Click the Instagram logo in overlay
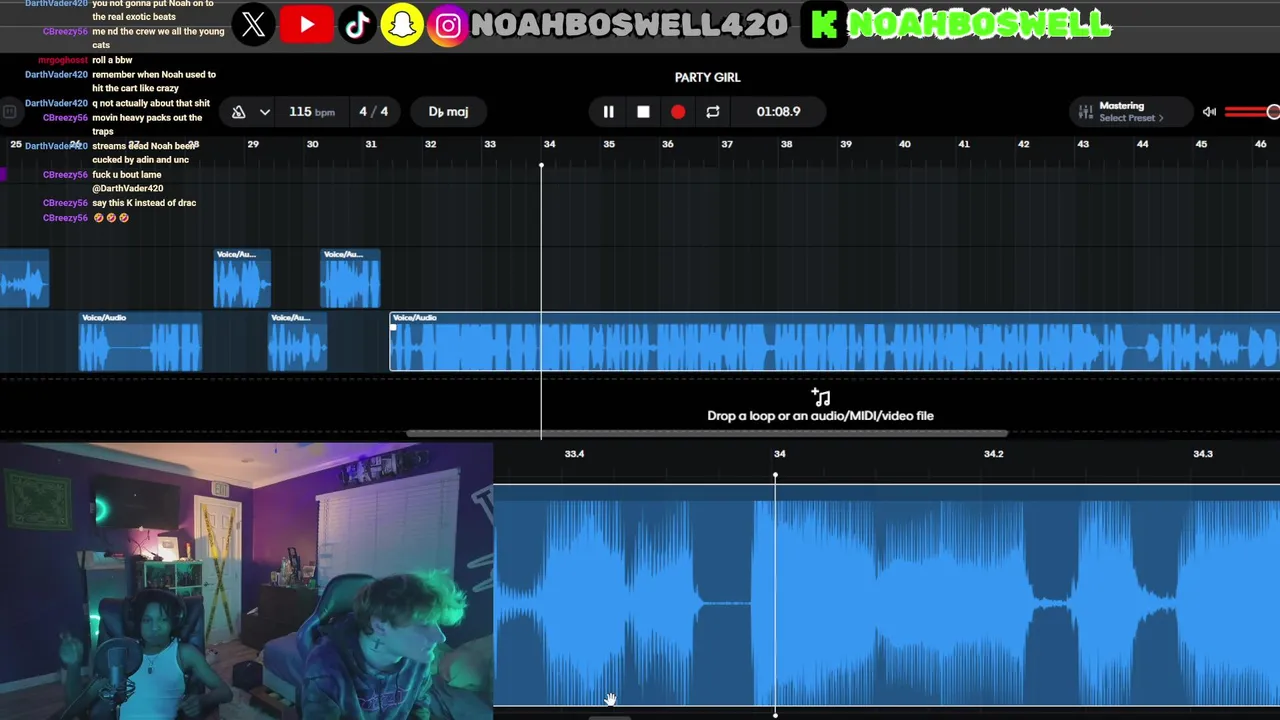1280x720 pixels. pyautogui.click(x=448, y=25)
